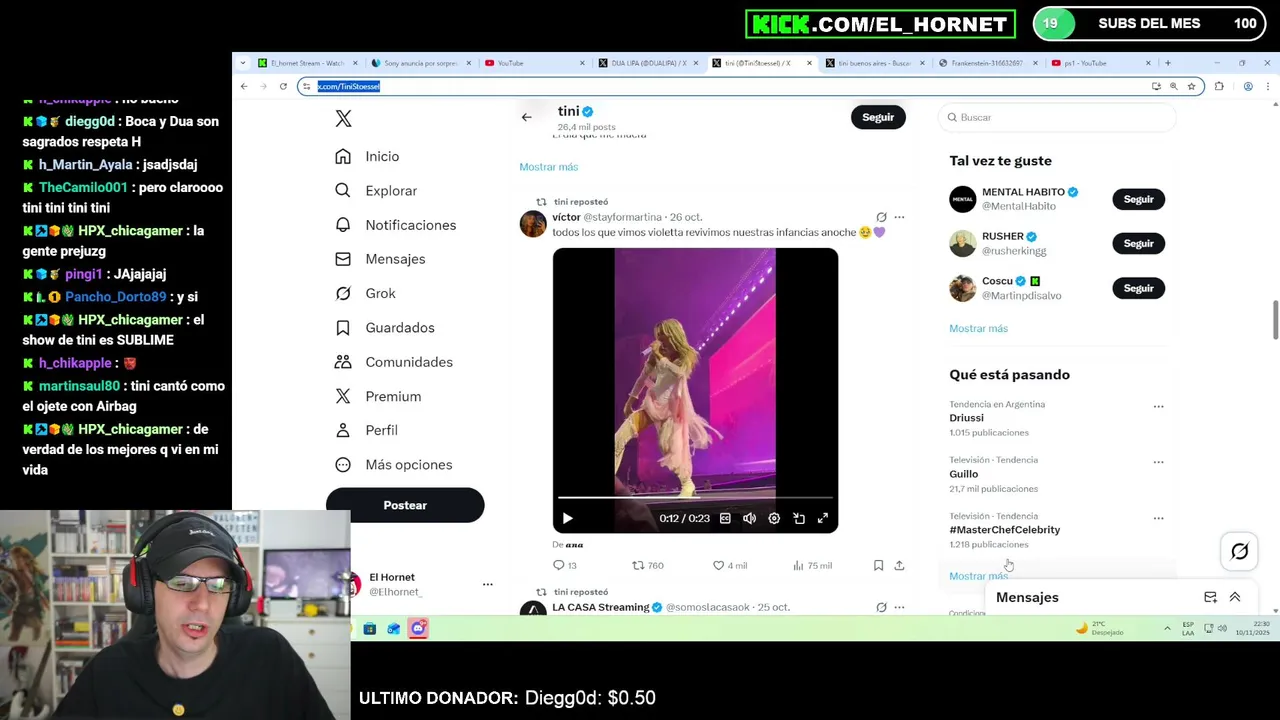Follow tini with Seguir button in header

(878, 117)
